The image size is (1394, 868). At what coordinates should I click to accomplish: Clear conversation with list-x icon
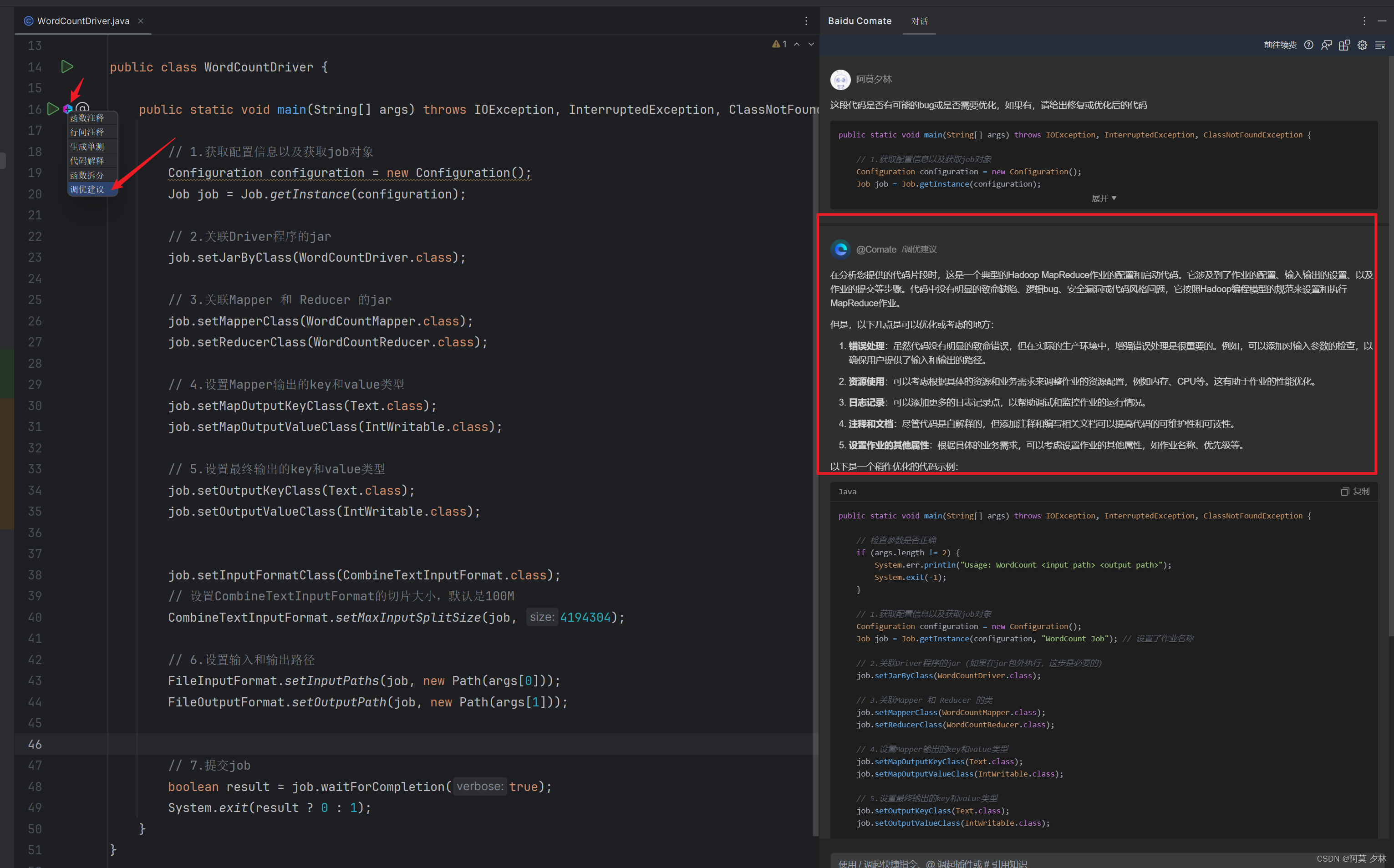1379,45
